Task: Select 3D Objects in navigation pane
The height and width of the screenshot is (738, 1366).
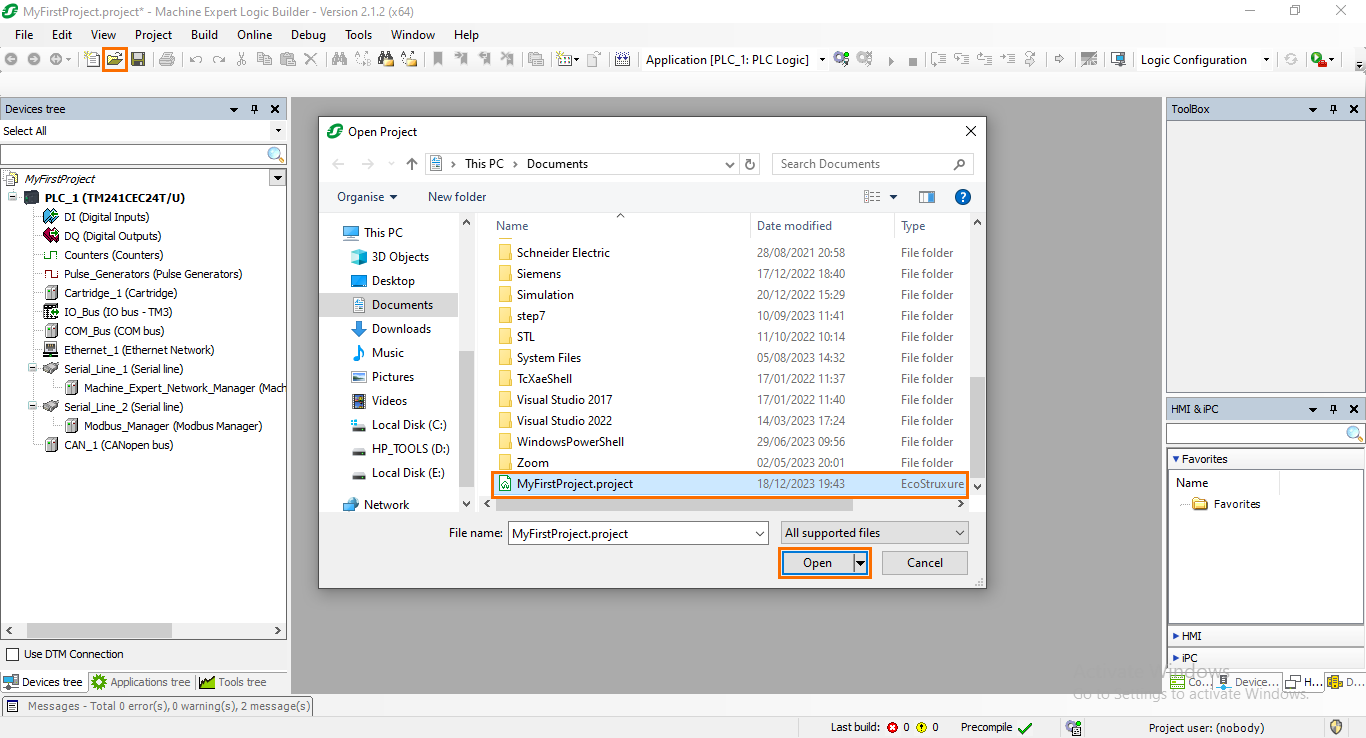Action: click(400, 257)
